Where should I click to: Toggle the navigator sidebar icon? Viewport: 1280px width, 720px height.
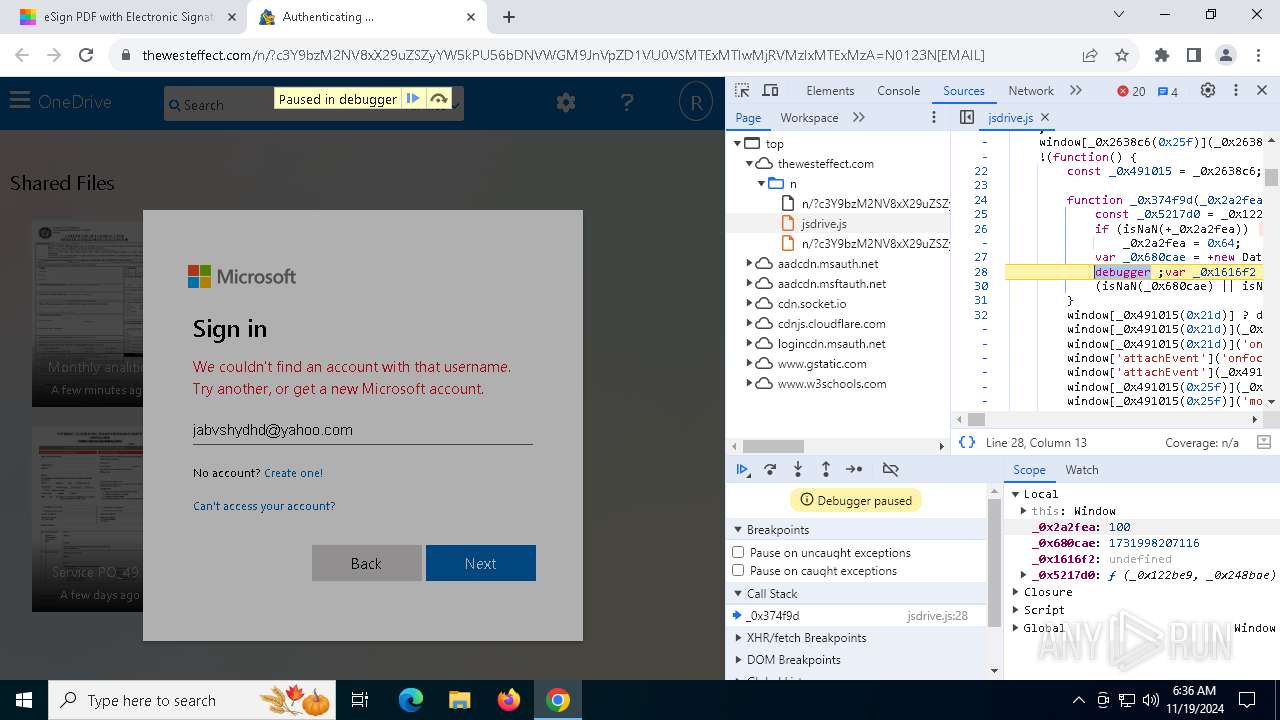tap(966, 117)
